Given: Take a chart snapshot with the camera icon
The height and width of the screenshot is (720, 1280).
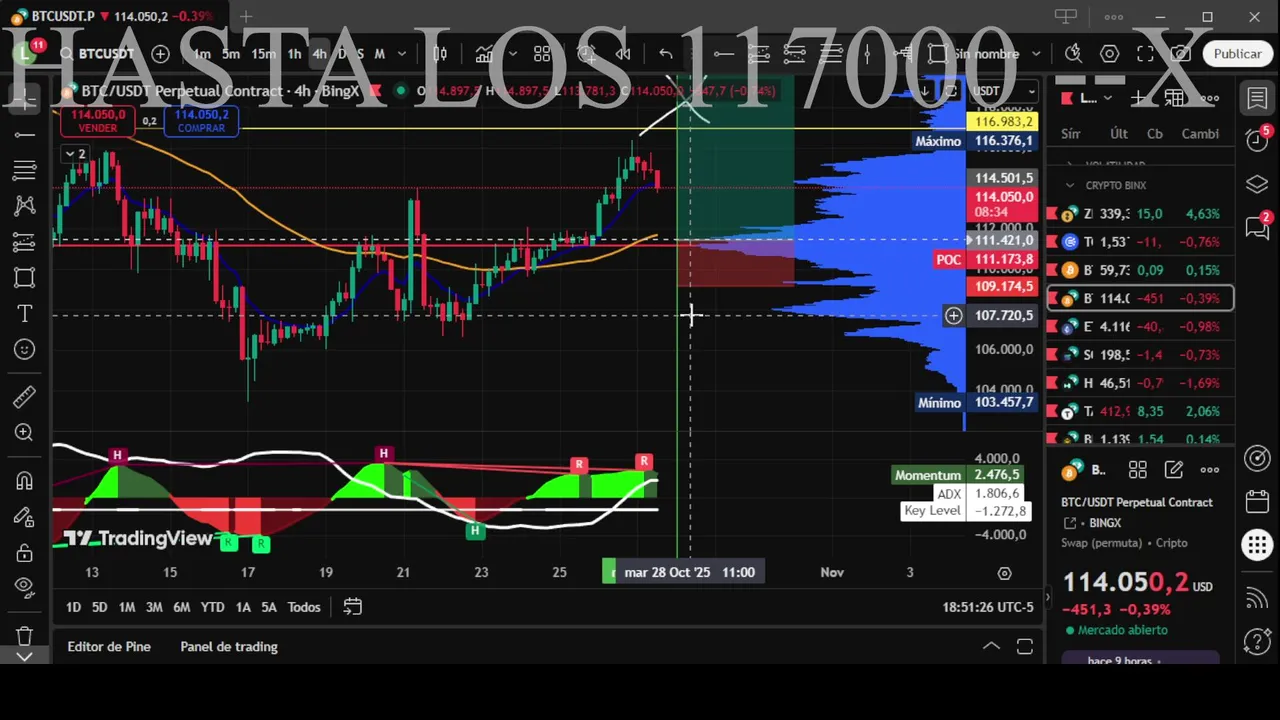Looking at the screenshot, I should pos(1182,54).
